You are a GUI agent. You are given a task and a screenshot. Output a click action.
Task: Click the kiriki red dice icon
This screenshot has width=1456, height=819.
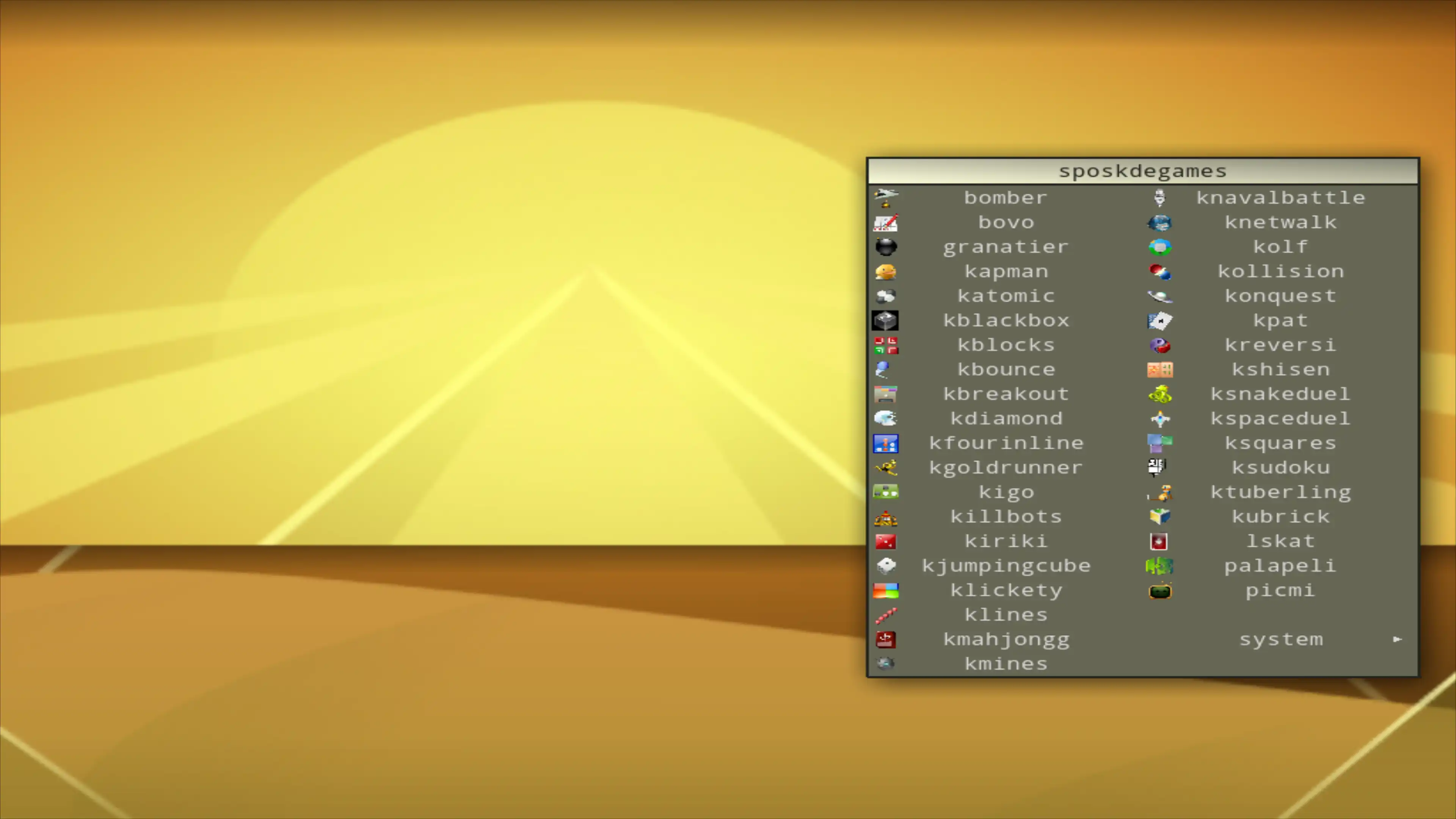(x=886, y=541)
